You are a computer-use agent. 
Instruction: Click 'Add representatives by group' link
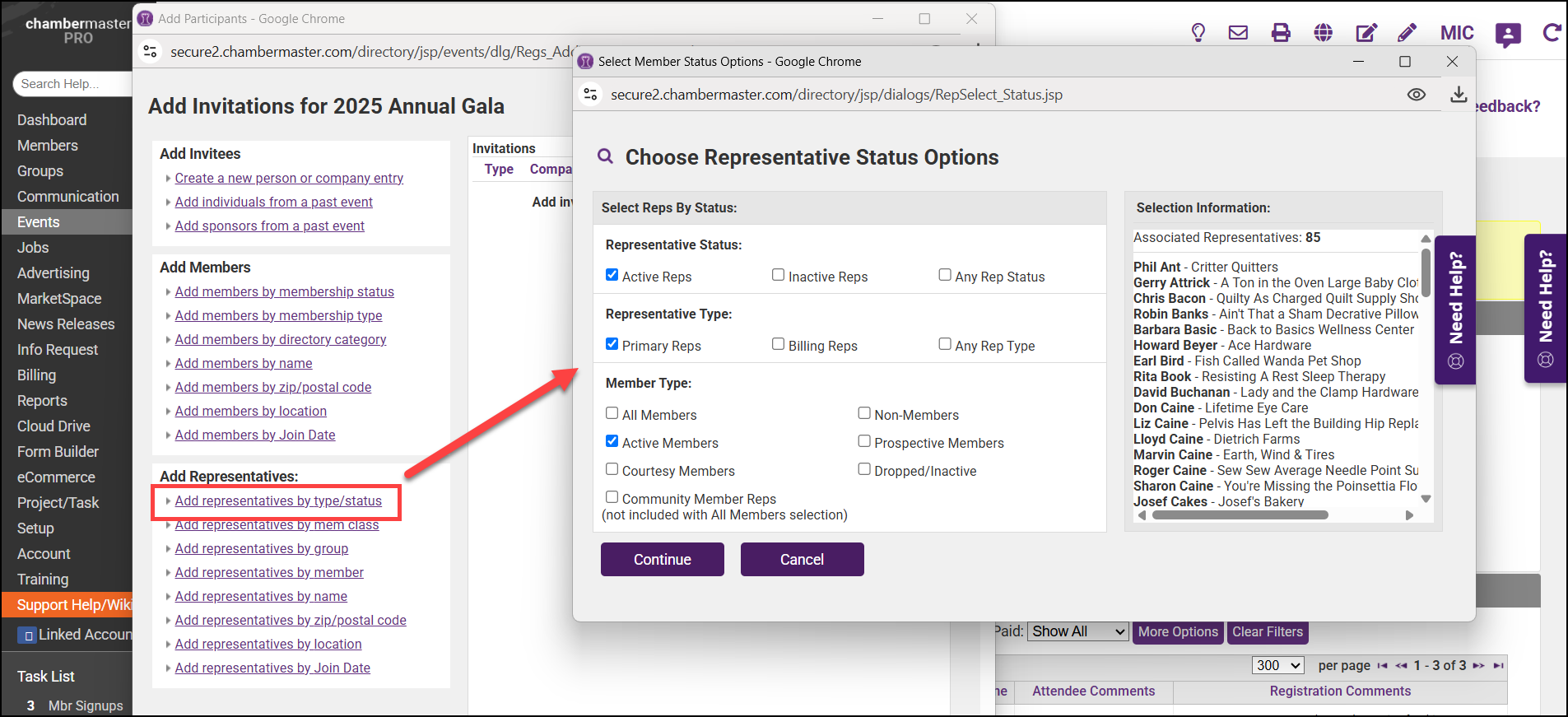[x=262, y=549]
